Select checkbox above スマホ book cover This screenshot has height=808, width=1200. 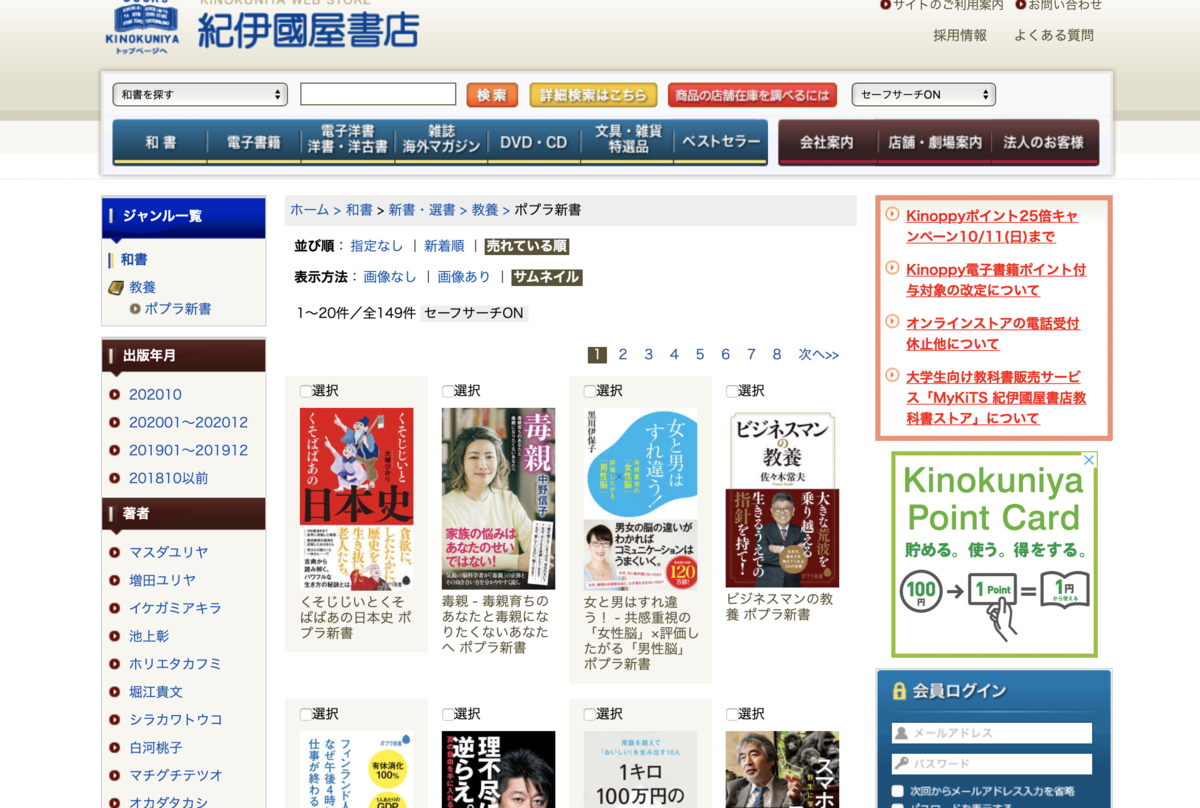[732, 714]
